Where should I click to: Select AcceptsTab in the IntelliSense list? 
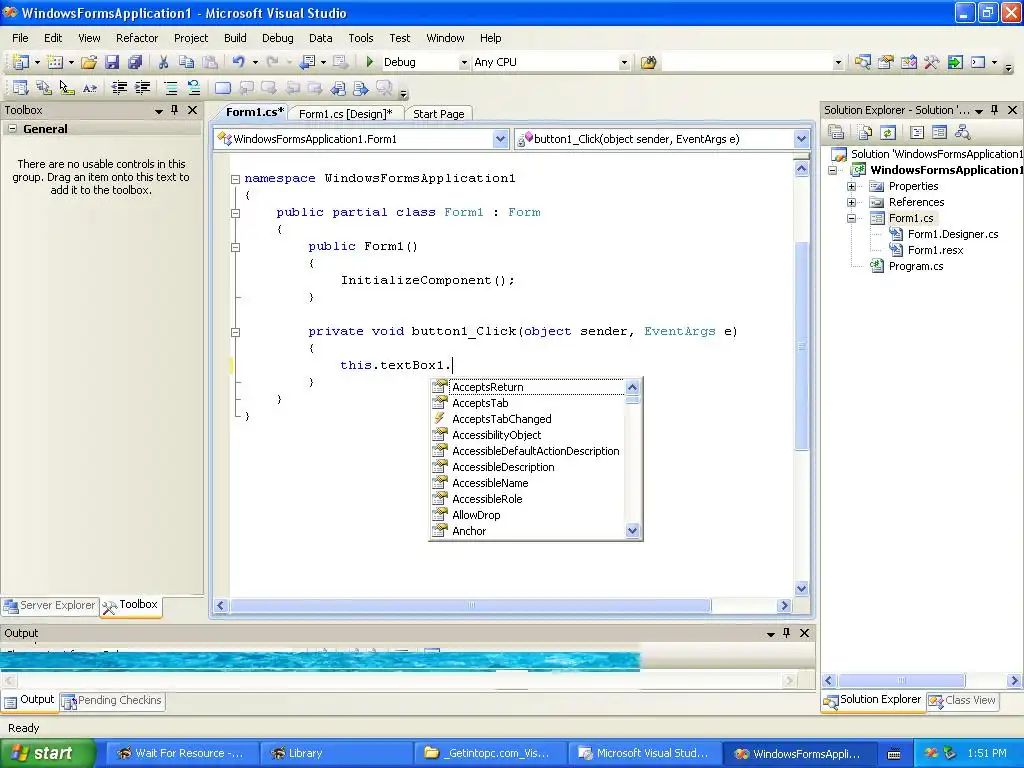pyautogui.click(x=480, y=403)
